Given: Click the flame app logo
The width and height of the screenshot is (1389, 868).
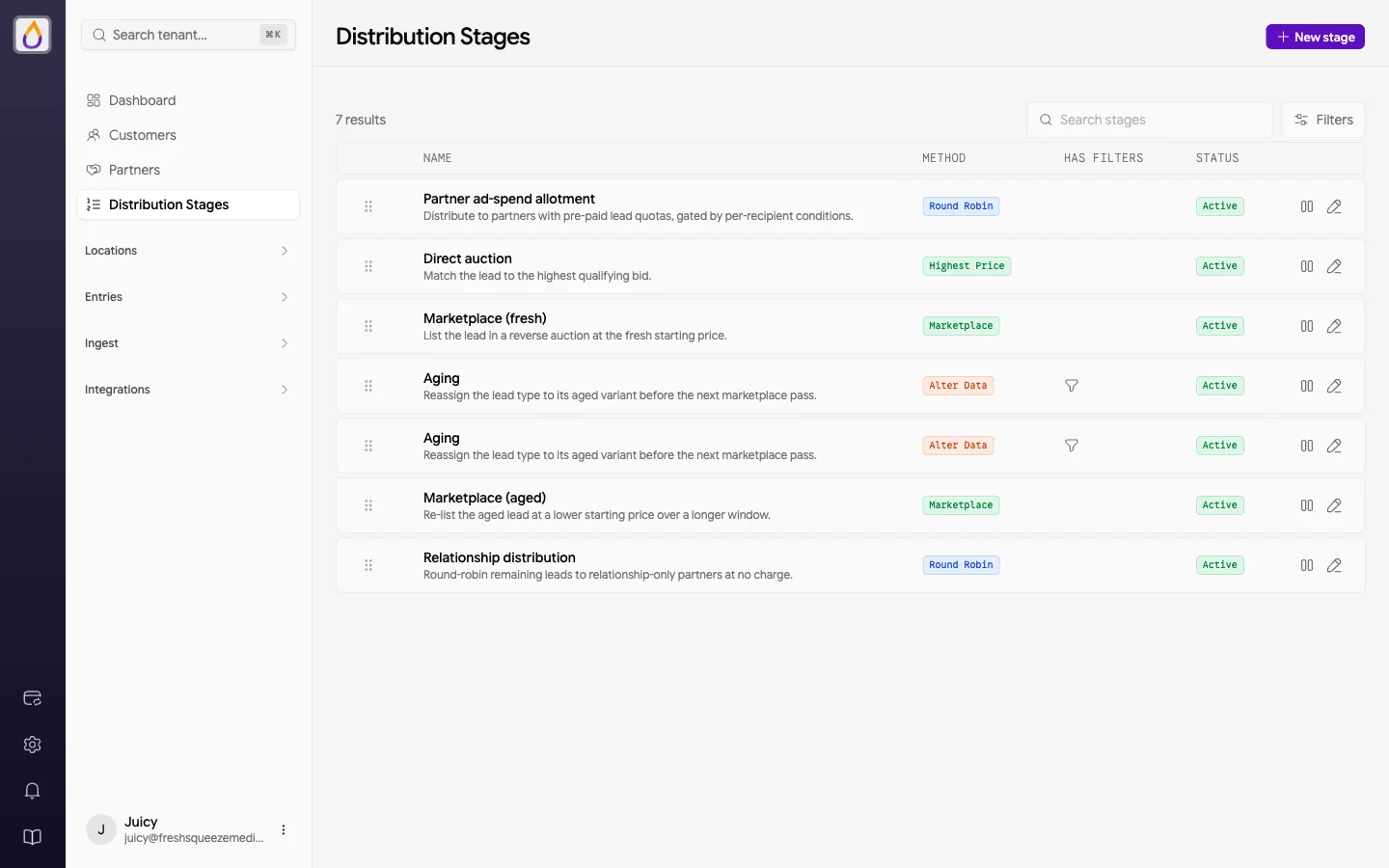Looking at the screenshot, I should (32, 35).
